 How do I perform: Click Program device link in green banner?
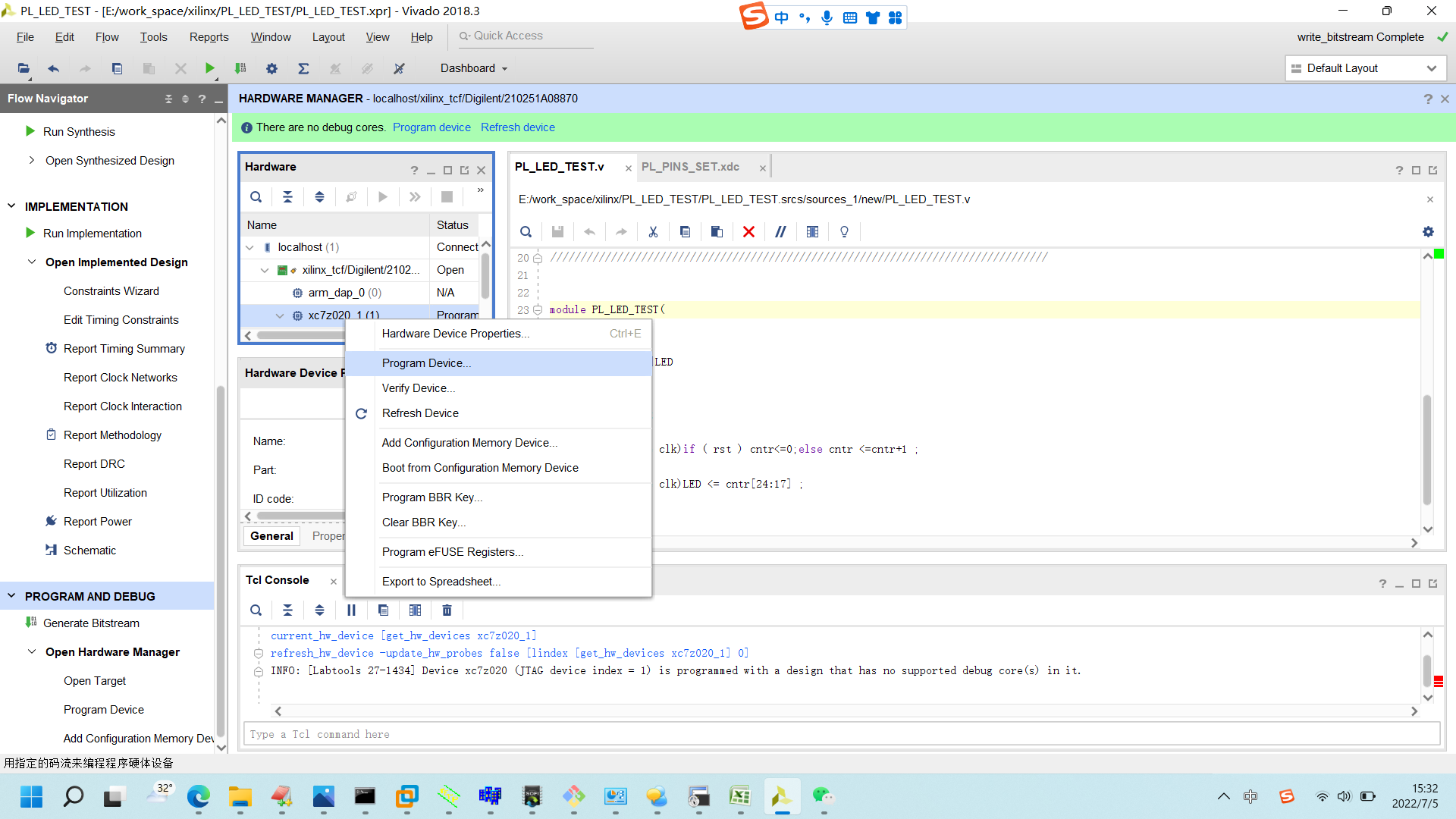pos(431,127)
